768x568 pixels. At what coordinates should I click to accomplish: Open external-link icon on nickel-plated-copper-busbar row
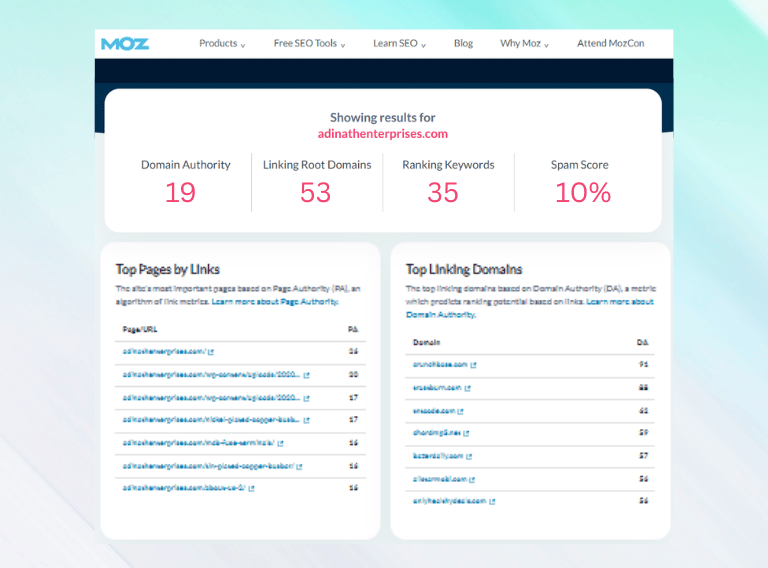point(307,420)
